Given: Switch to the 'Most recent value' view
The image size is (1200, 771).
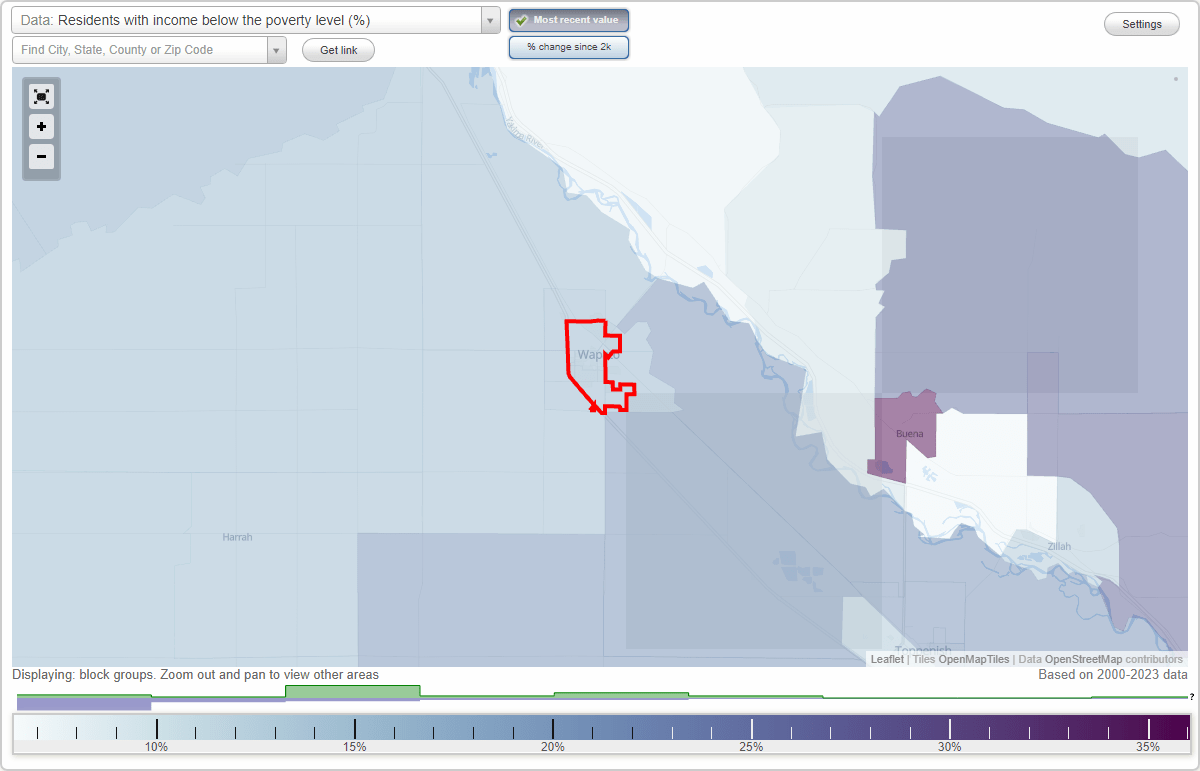Looking at the screenshot, I should [569, 20].
